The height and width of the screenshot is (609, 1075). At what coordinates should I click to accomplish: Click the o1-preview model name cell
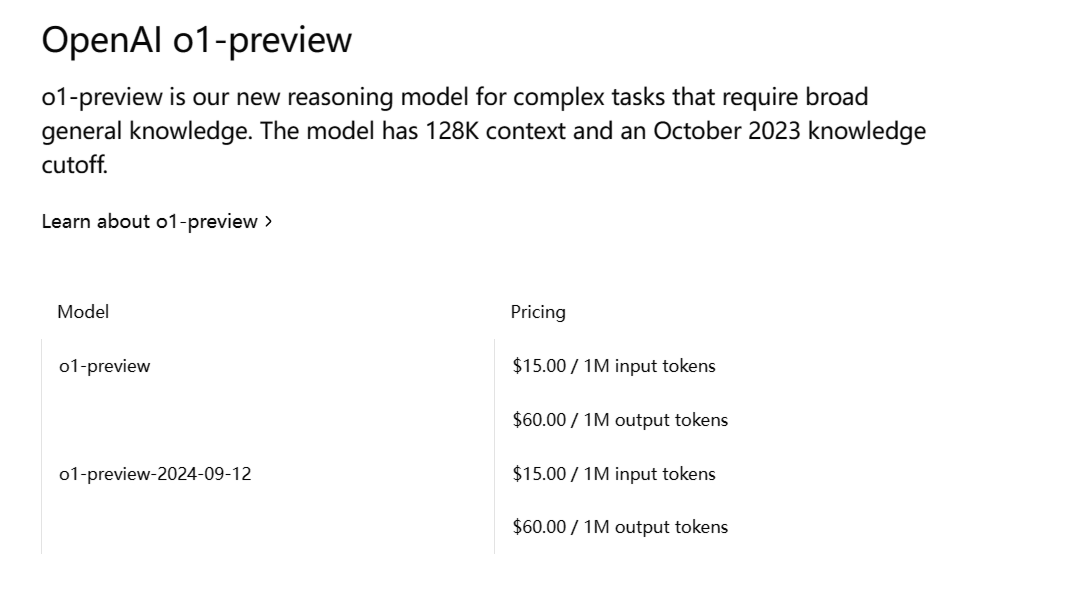click(x=105, y=366)
